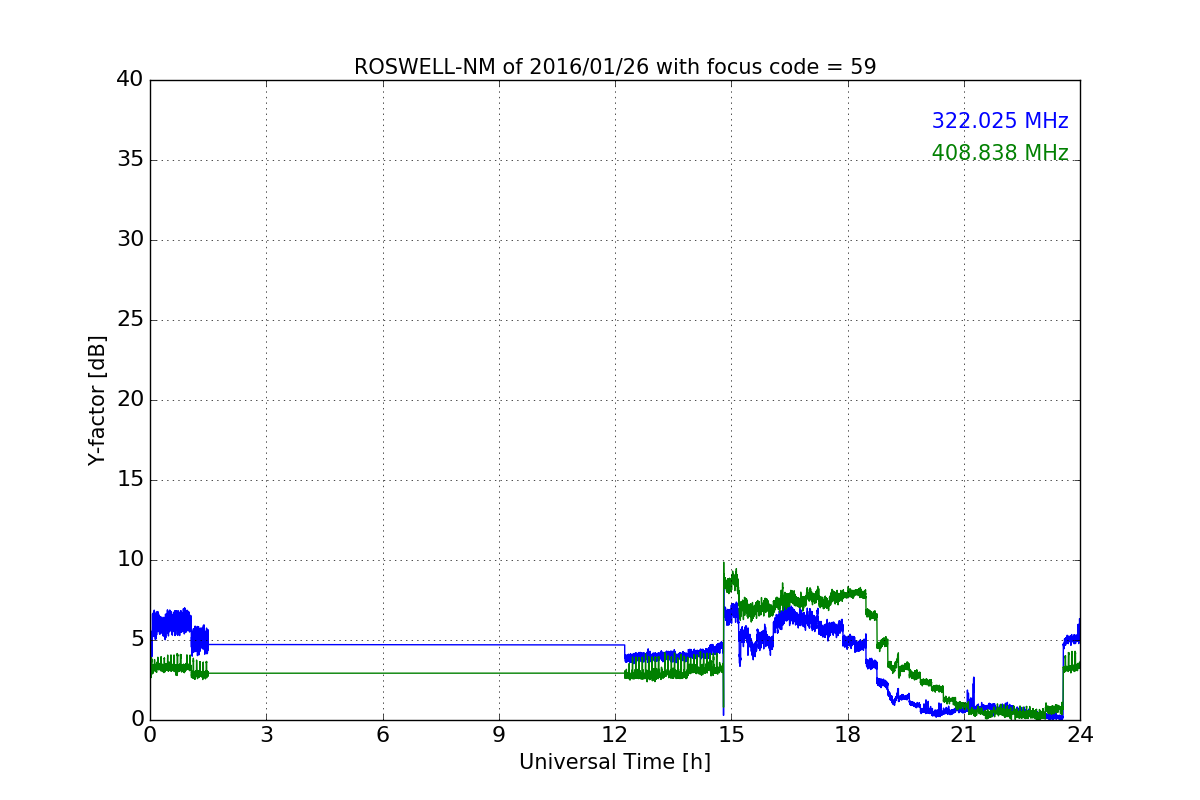Click the Universal Time [h] axis label

tap(615, 762)
